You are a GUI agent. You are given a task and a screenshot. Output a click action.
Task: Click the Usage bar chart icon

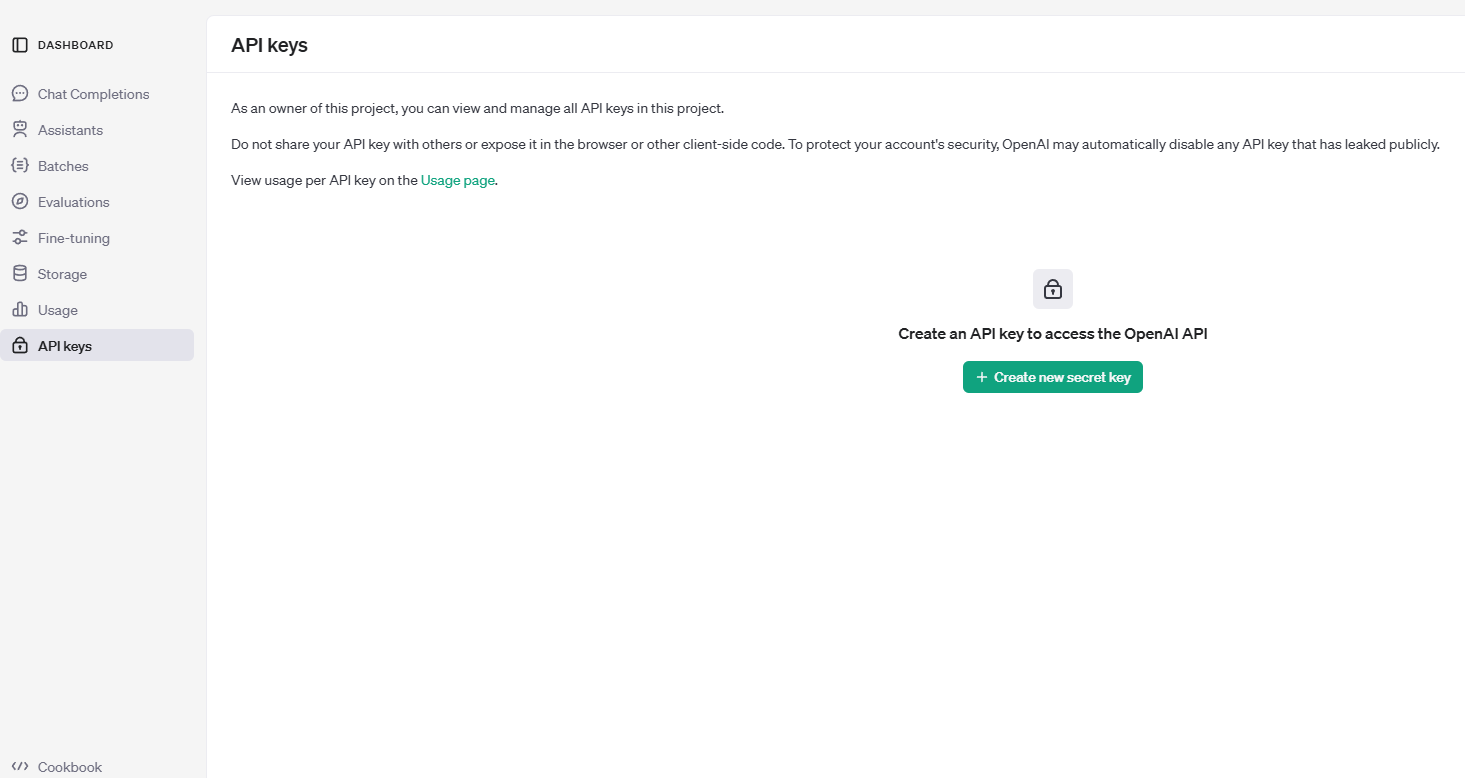point(20,310)
